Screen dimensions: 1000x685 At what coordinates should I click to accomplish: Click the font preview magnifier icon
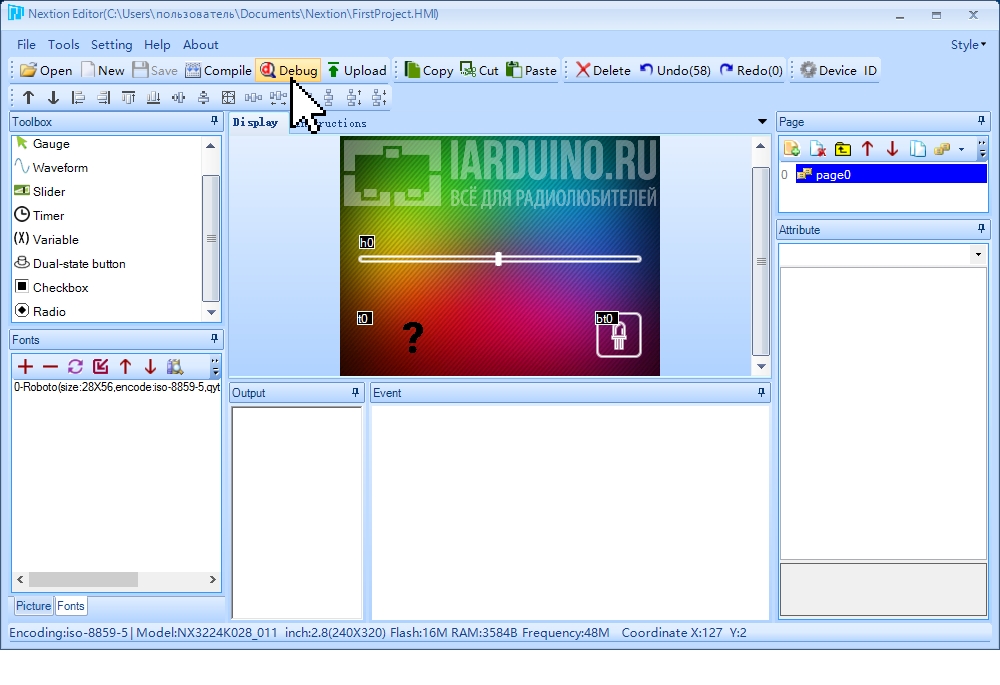coord(175,367)
